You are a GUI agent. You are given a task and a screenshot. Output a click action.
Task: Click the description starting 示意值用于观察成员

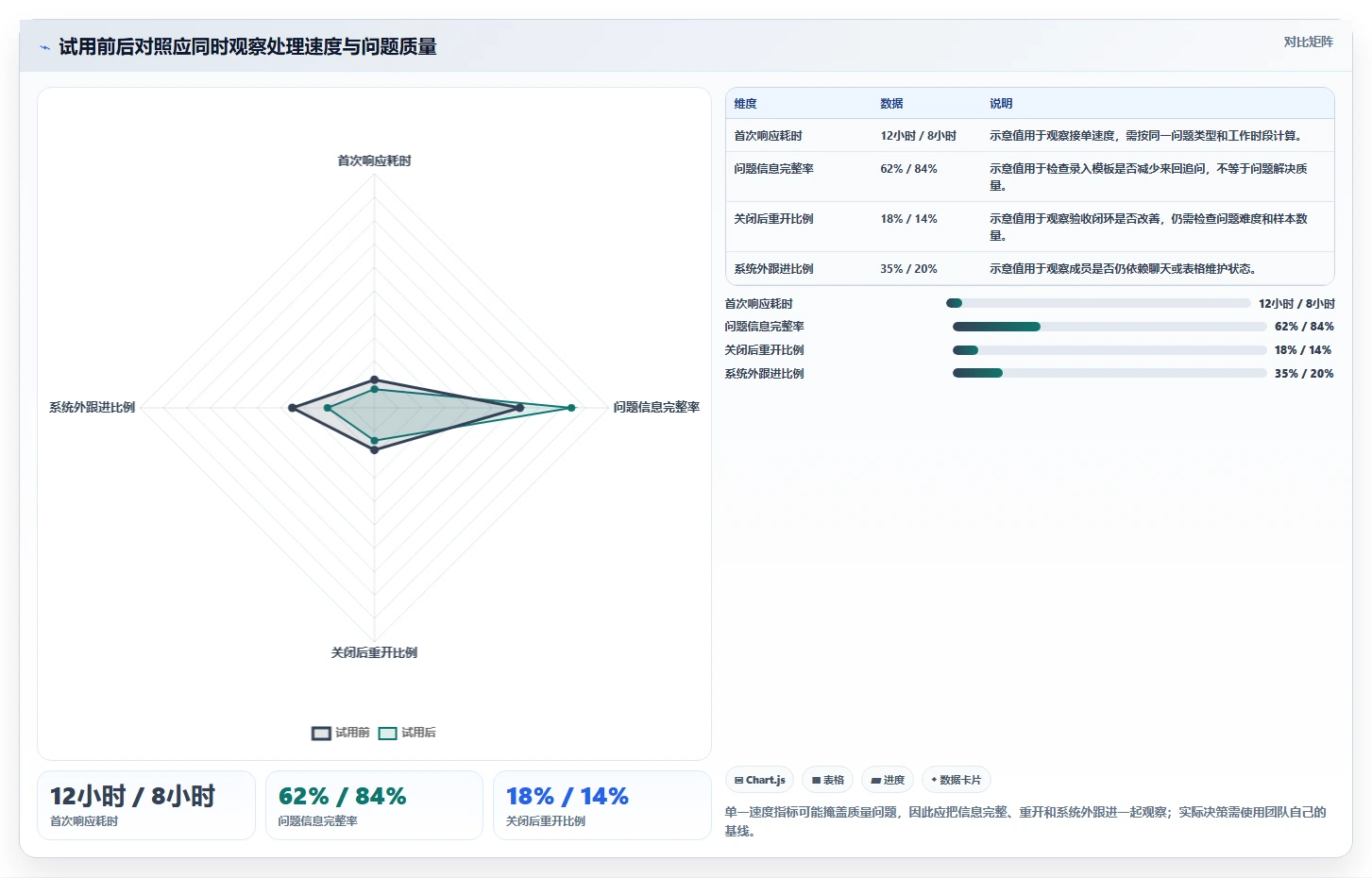[x=1123, y=269]
